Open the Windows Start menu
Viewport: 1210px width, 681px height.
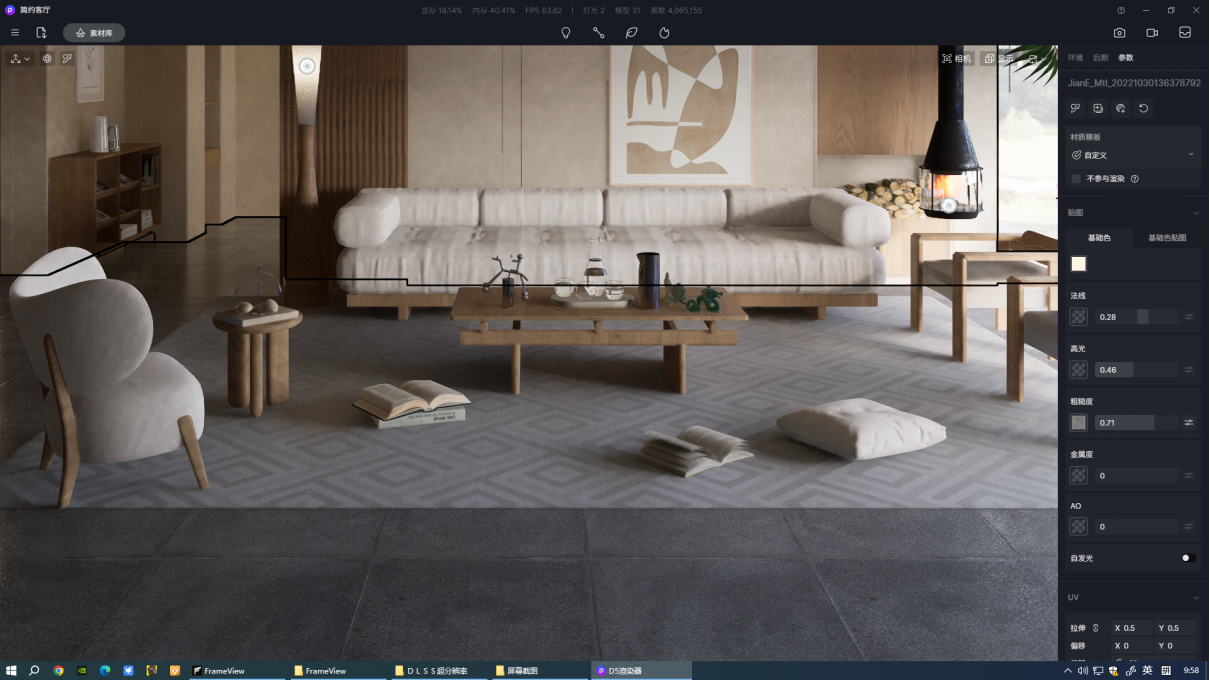[x=12, y=671]
